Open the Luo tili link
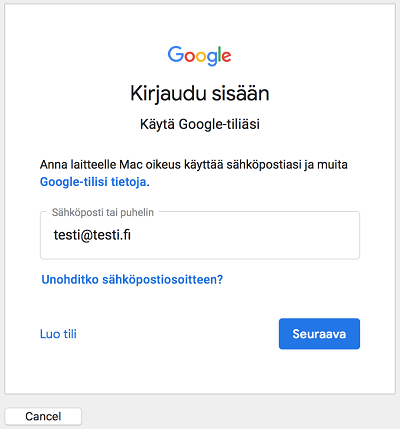Screen dimensions: 400x429 (x=58, y=334)
